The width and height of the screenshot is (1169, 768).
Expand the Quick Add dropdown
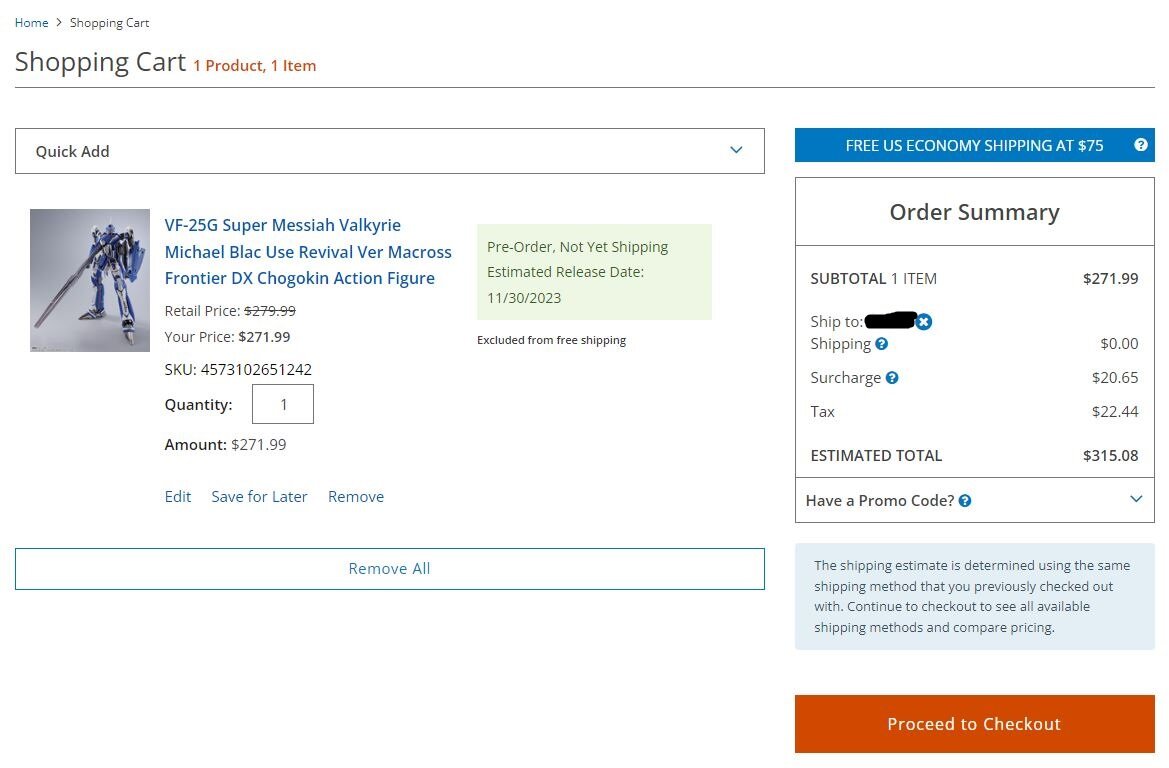(x=389, y=151)
